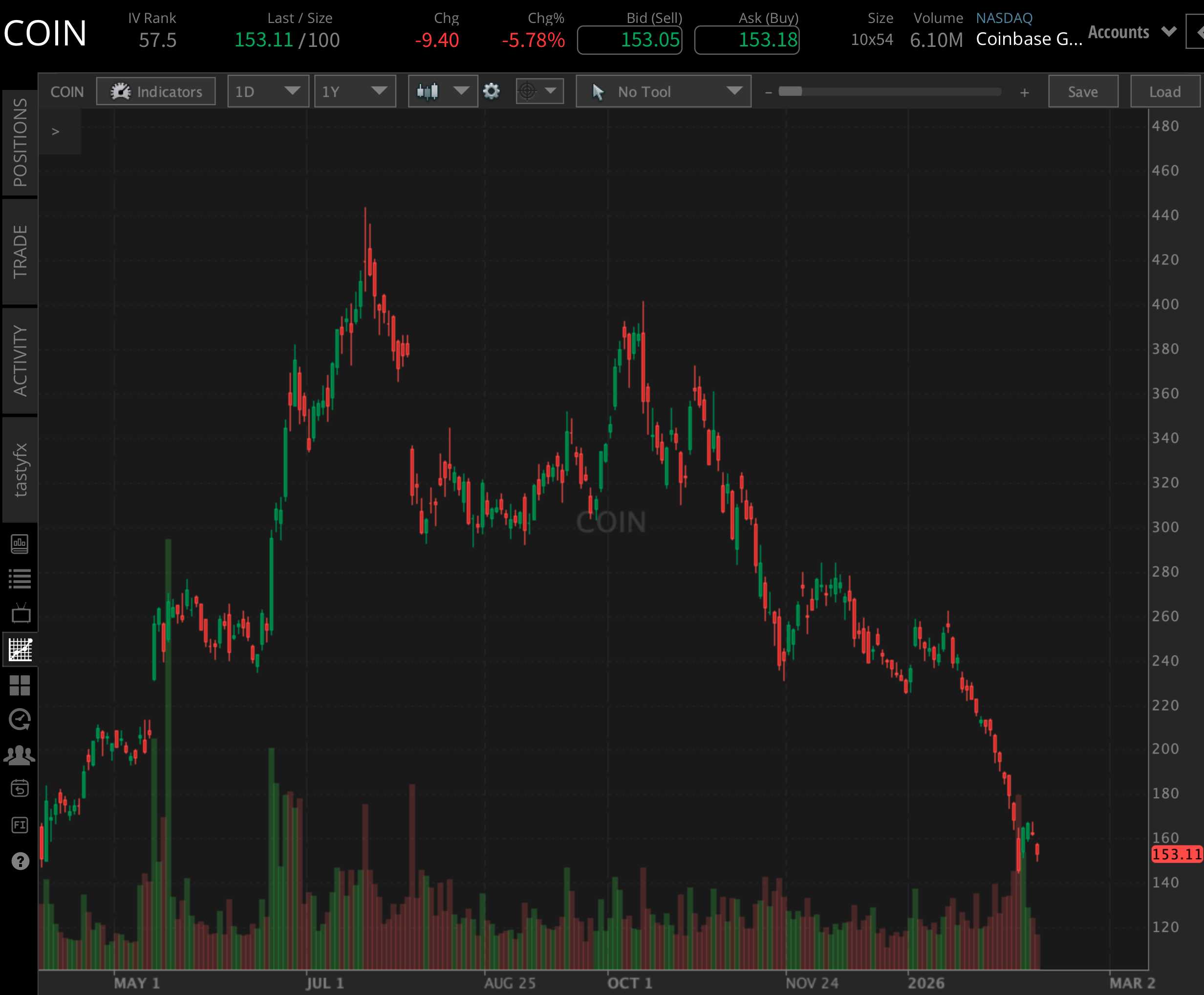Expand the left chart panel arrow
Viewport: 1204px width, 995px height.
pos(56,132)
